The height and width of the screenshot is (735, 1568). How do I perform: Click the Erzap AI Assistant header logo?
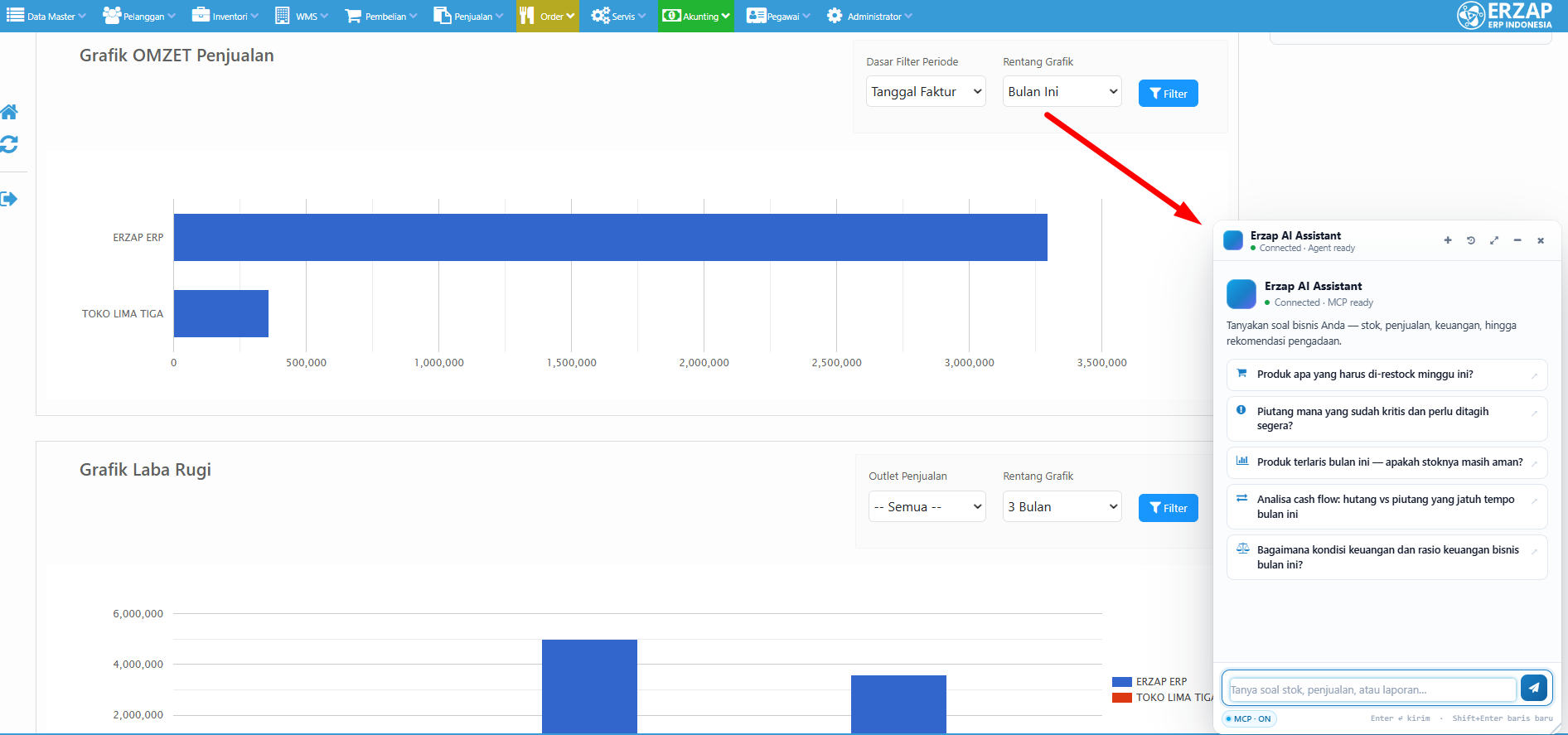click(1233, 240)
